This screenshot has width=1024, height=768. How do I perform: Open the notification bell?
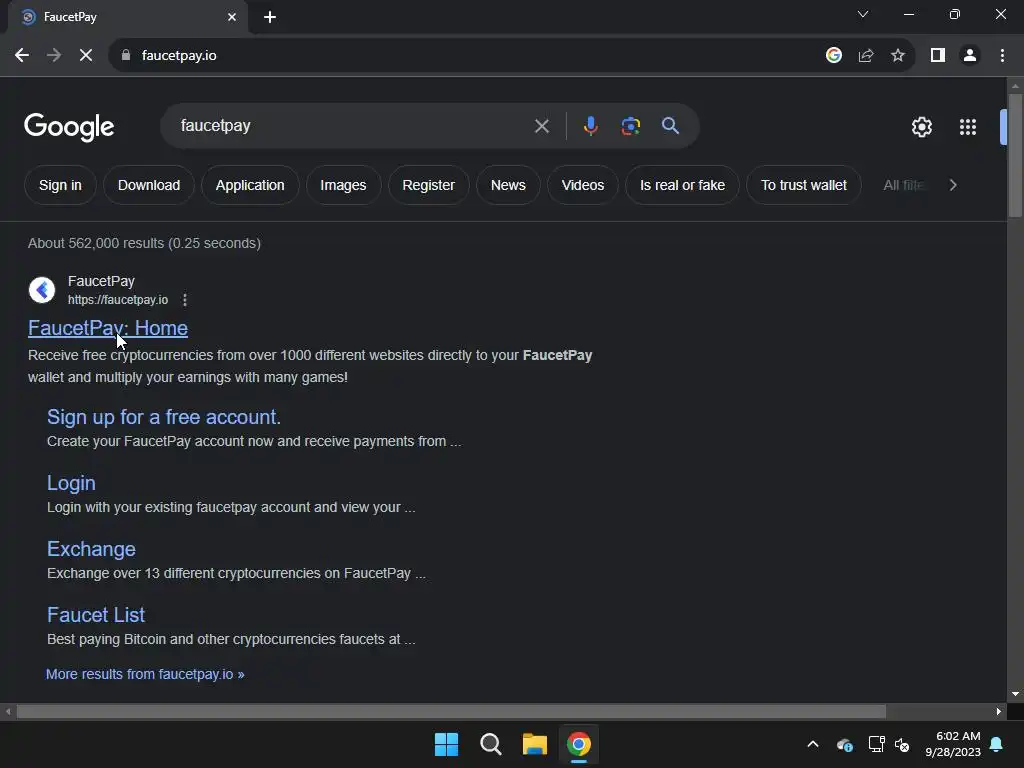pyautogui.click(x=997, y=744)
